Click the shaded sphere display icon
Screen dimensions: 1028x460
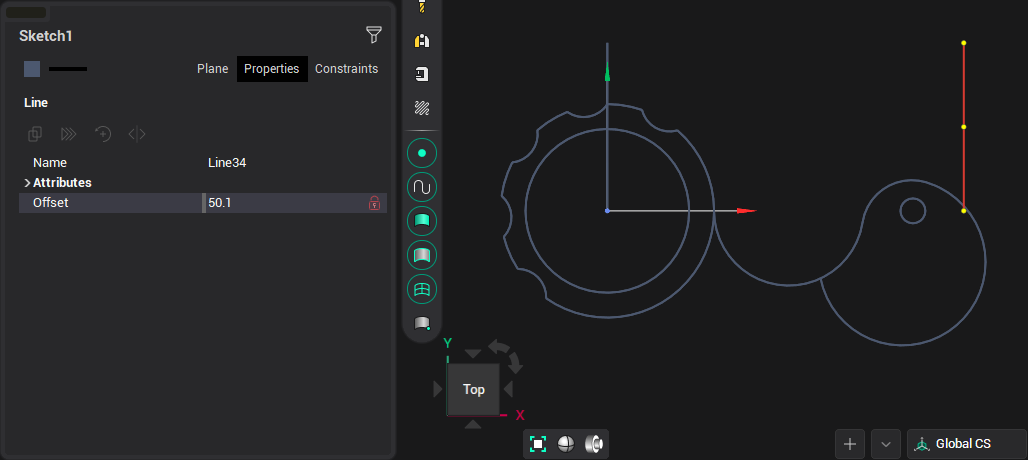[566, 444]
